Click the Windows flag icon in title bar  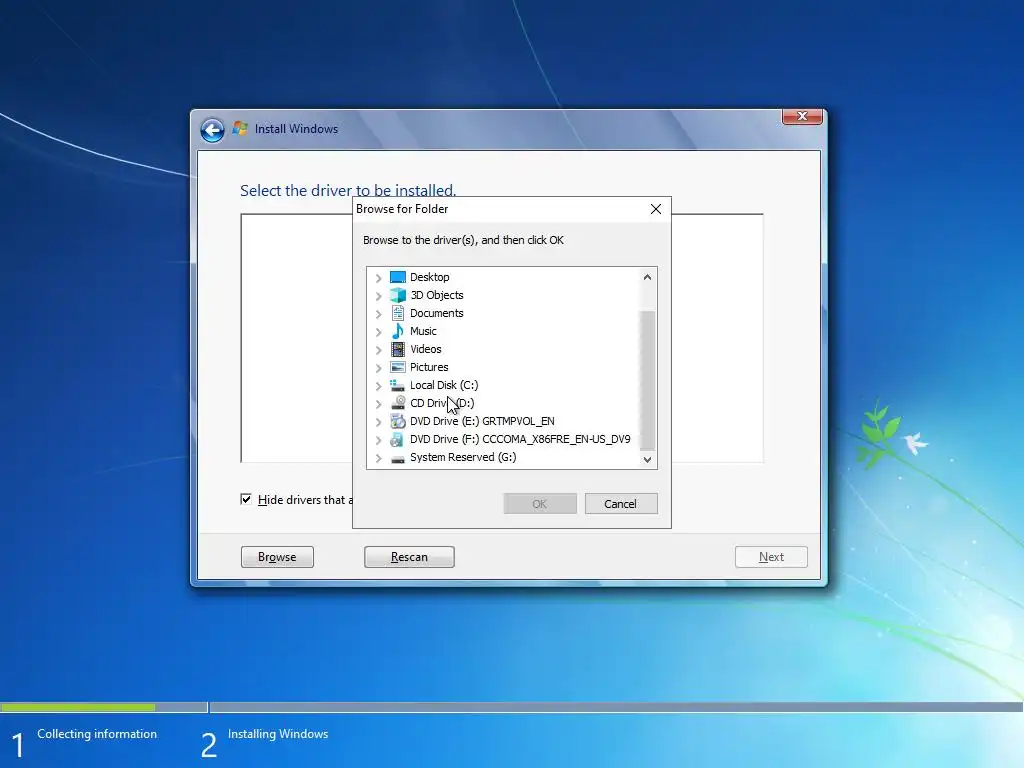(x=240, y=129)
